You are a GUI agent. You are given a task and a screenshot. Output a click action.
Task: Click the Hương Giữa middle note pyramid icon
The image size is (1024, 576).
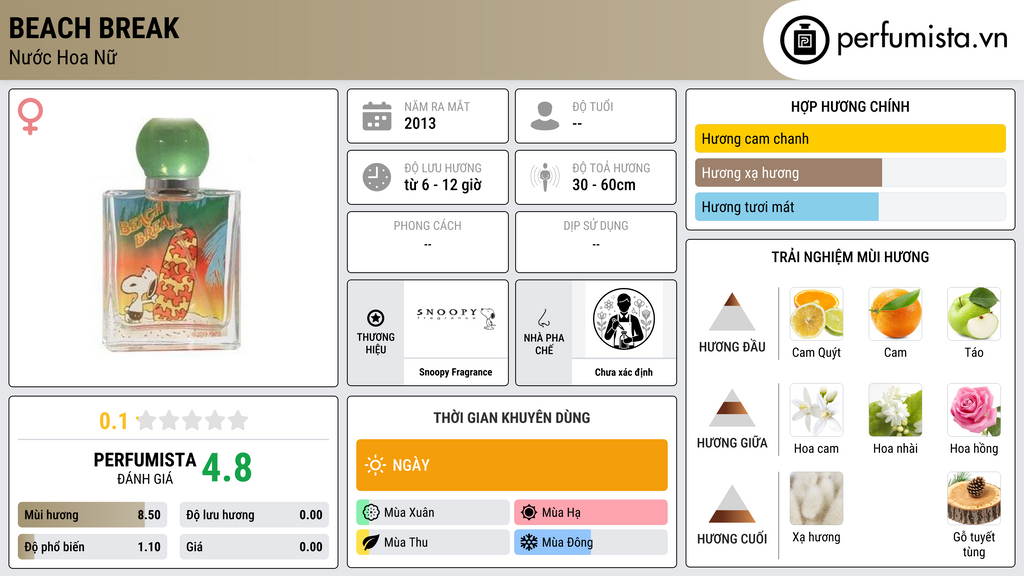[732, 408]
